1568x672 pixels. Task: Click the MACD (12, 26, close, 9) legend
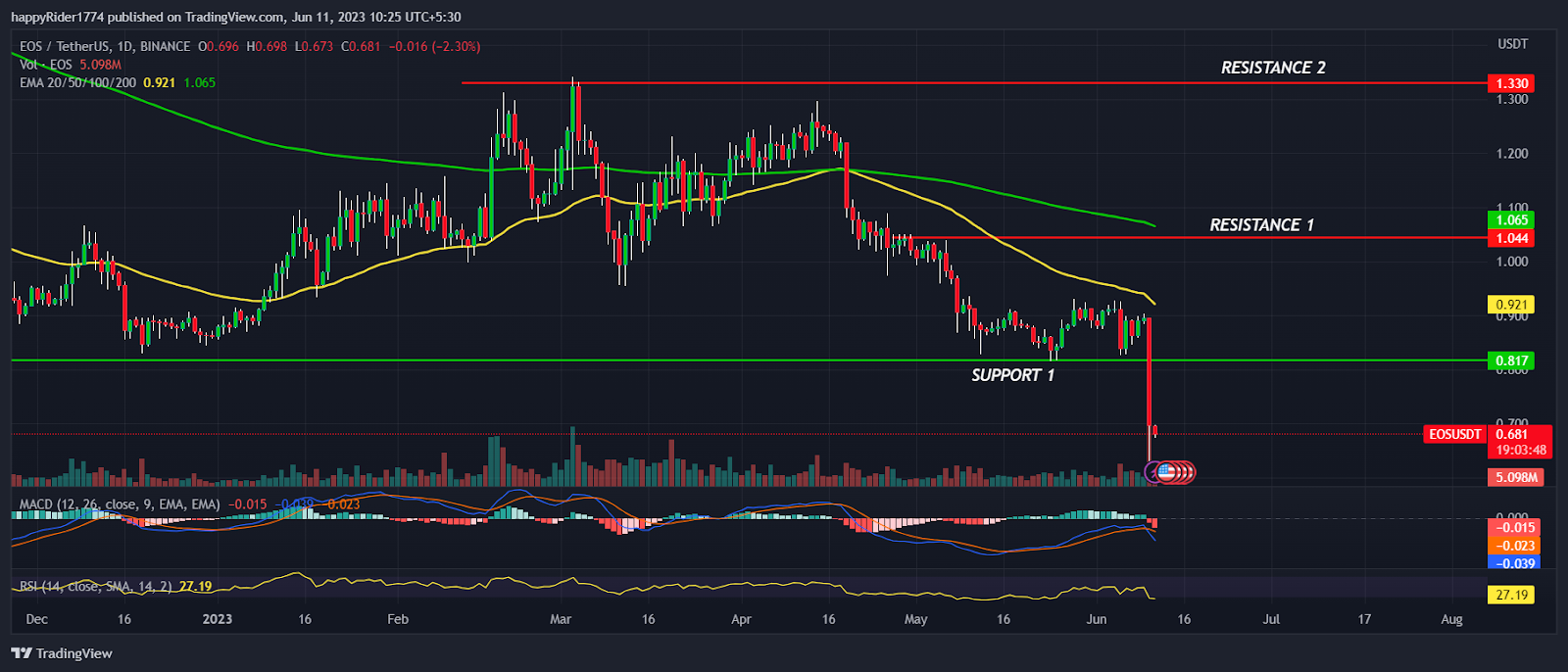[x=120, y=504]
